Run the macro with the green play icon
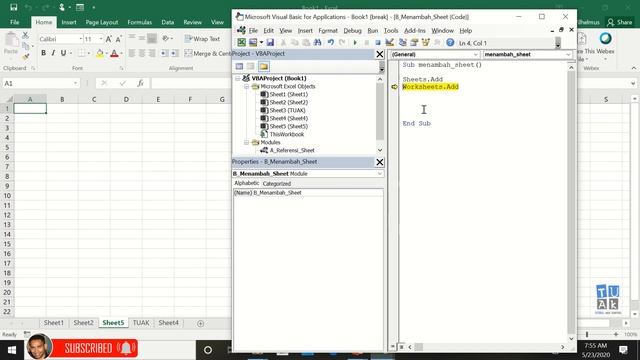 (355, 42)
